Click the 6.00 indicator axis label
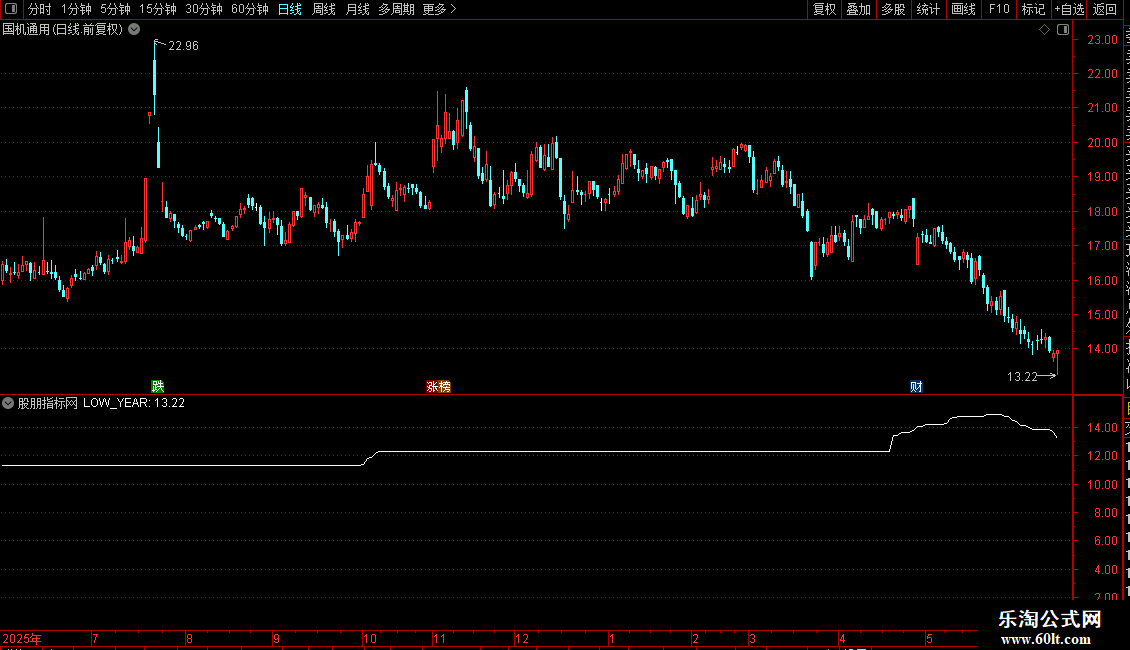Viewport: 1130px width, 650px height. 1105,540
